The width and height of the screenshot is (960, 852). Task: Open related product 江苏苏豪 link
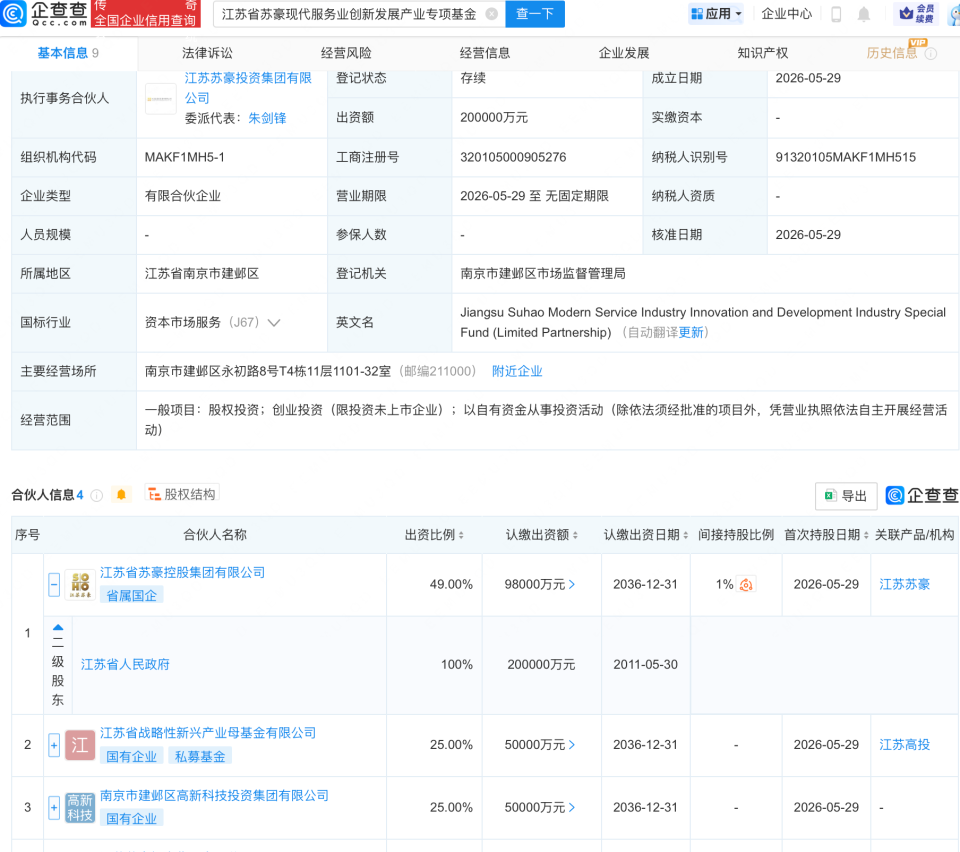(x=904, y=585)
